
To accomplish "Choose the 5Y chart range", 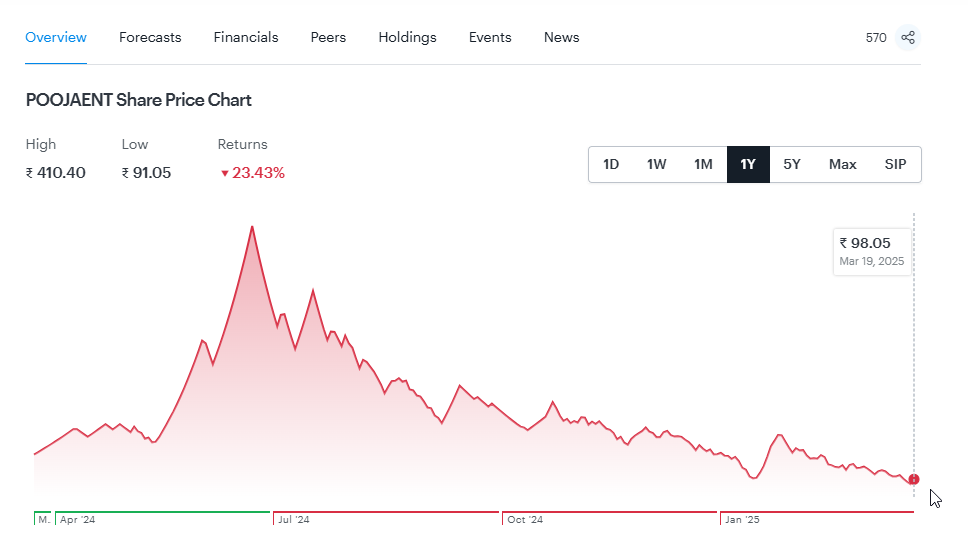I will tap(792, 164).
